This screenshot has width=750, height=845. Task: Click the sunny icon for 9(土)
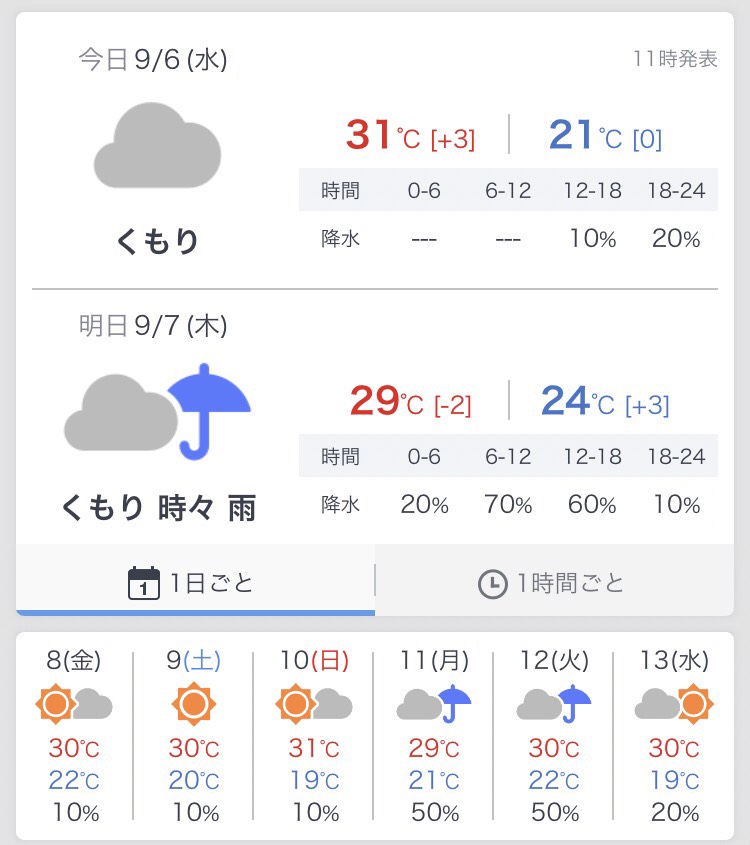pyautogui.click(x=193, y=705)
